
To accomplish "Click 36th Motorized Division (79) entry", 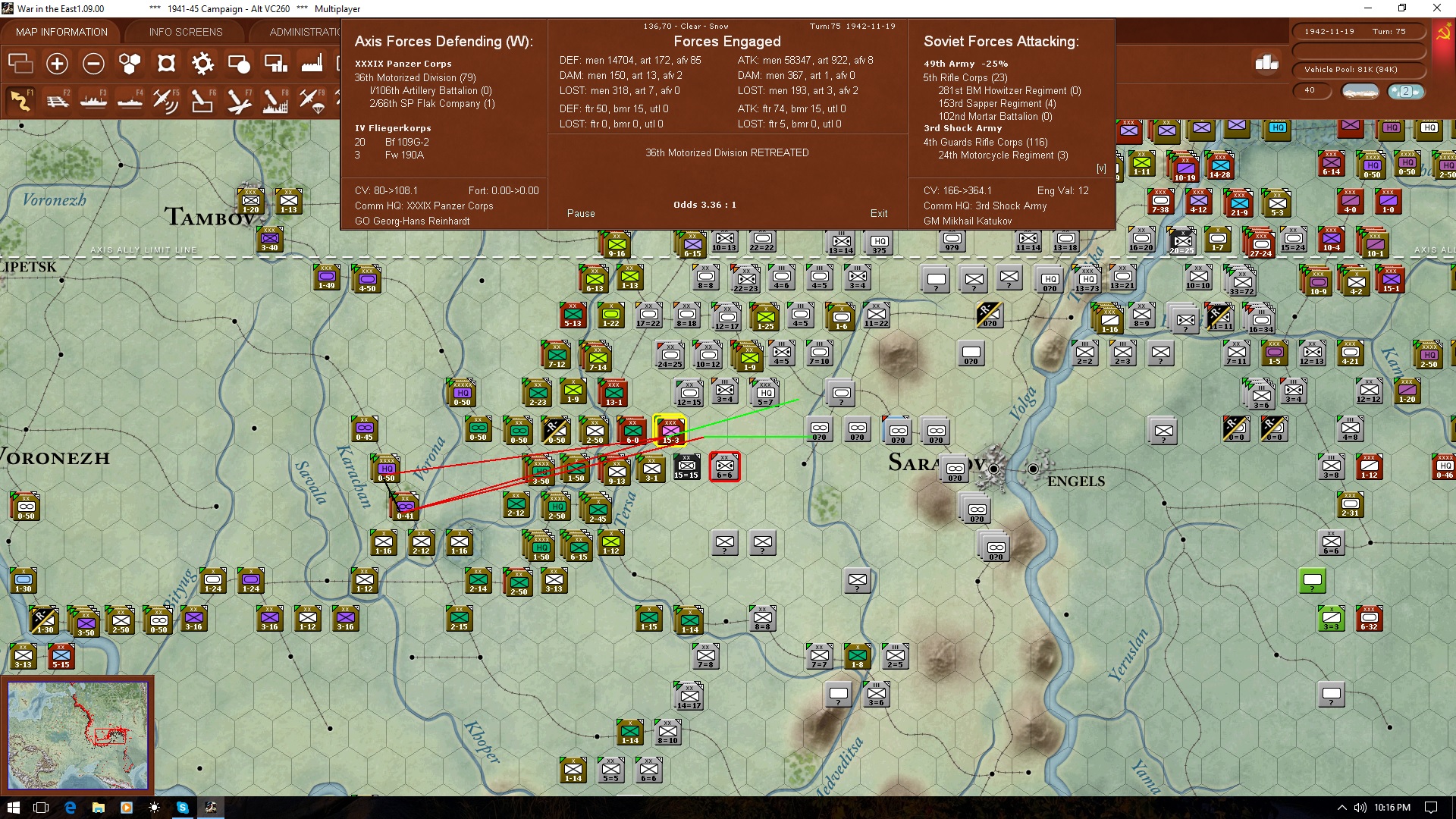I will click(x=415, y=77).
